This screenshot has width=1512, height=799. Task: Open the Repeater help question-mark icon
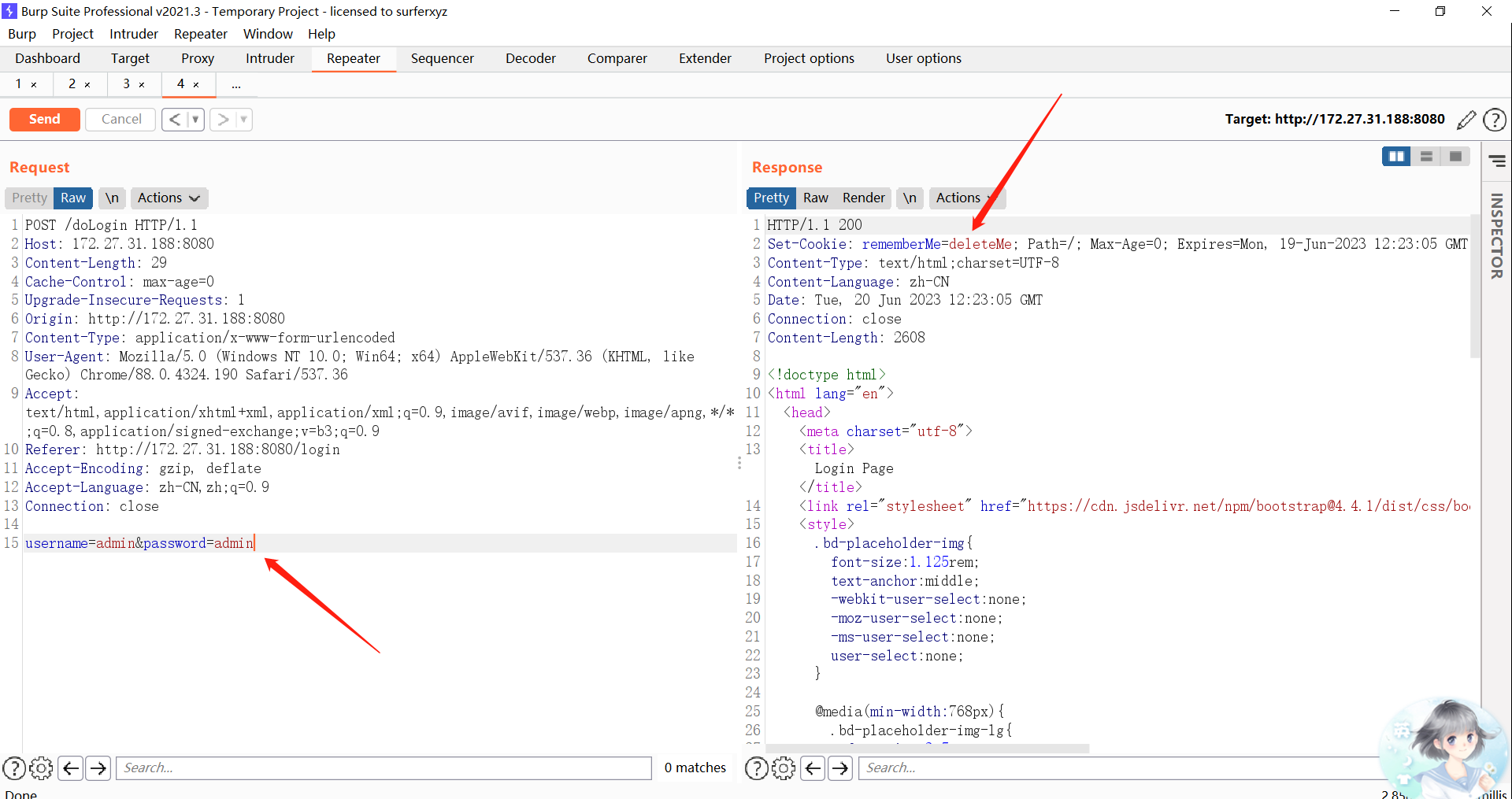point(1494,120)
